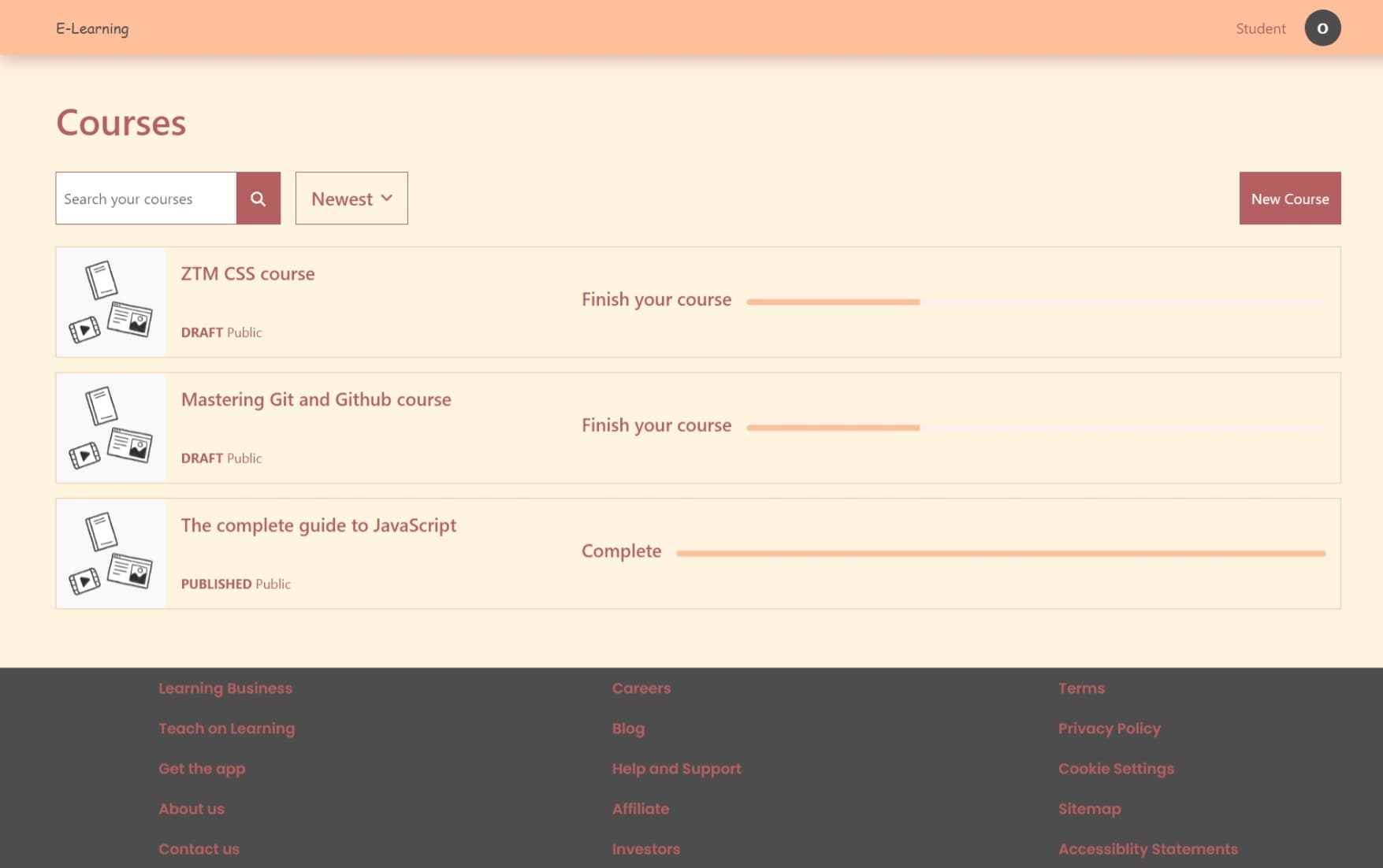Expand the Newest sort dropdown
1383x868 pixels.
(x=351, y=198)
